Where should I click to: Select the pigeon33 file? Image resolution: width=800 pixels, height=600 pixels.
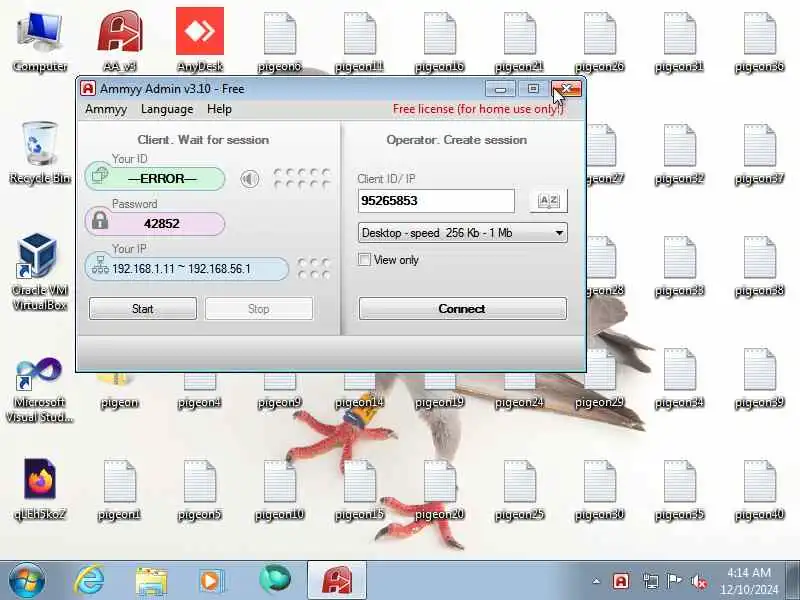pyautogui.click(x=680, y=267)
